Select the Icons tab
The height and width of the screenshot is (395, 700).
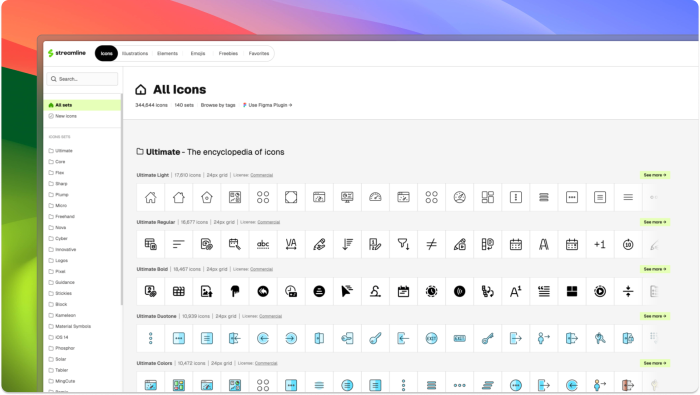click(106, 54)
